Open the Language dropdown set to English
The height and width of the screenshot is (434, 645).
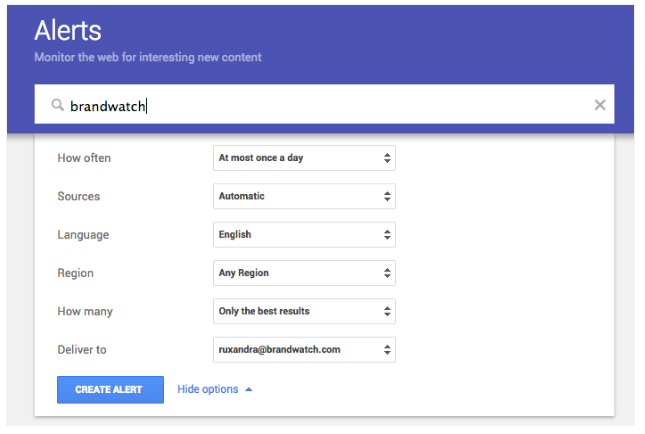coord(304,235)
